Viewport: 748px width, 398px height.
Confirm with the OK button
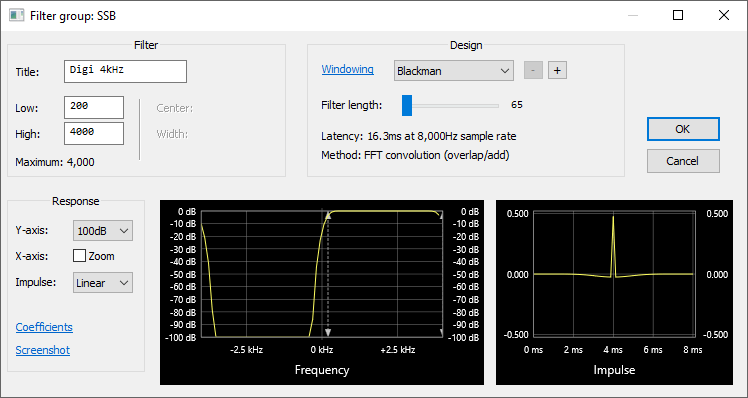pyautogui.click(x=683, y=129)
